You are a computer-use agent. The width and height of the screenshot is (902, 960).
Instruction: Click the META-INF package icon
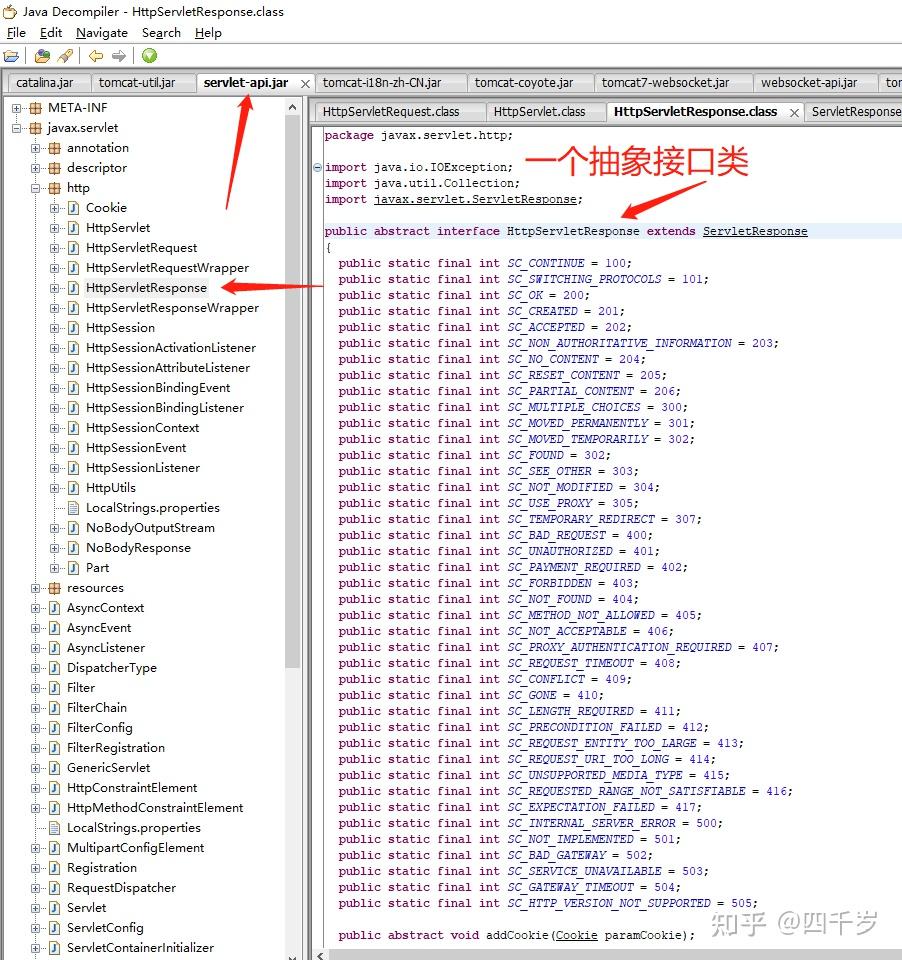(x=36, y=108)
